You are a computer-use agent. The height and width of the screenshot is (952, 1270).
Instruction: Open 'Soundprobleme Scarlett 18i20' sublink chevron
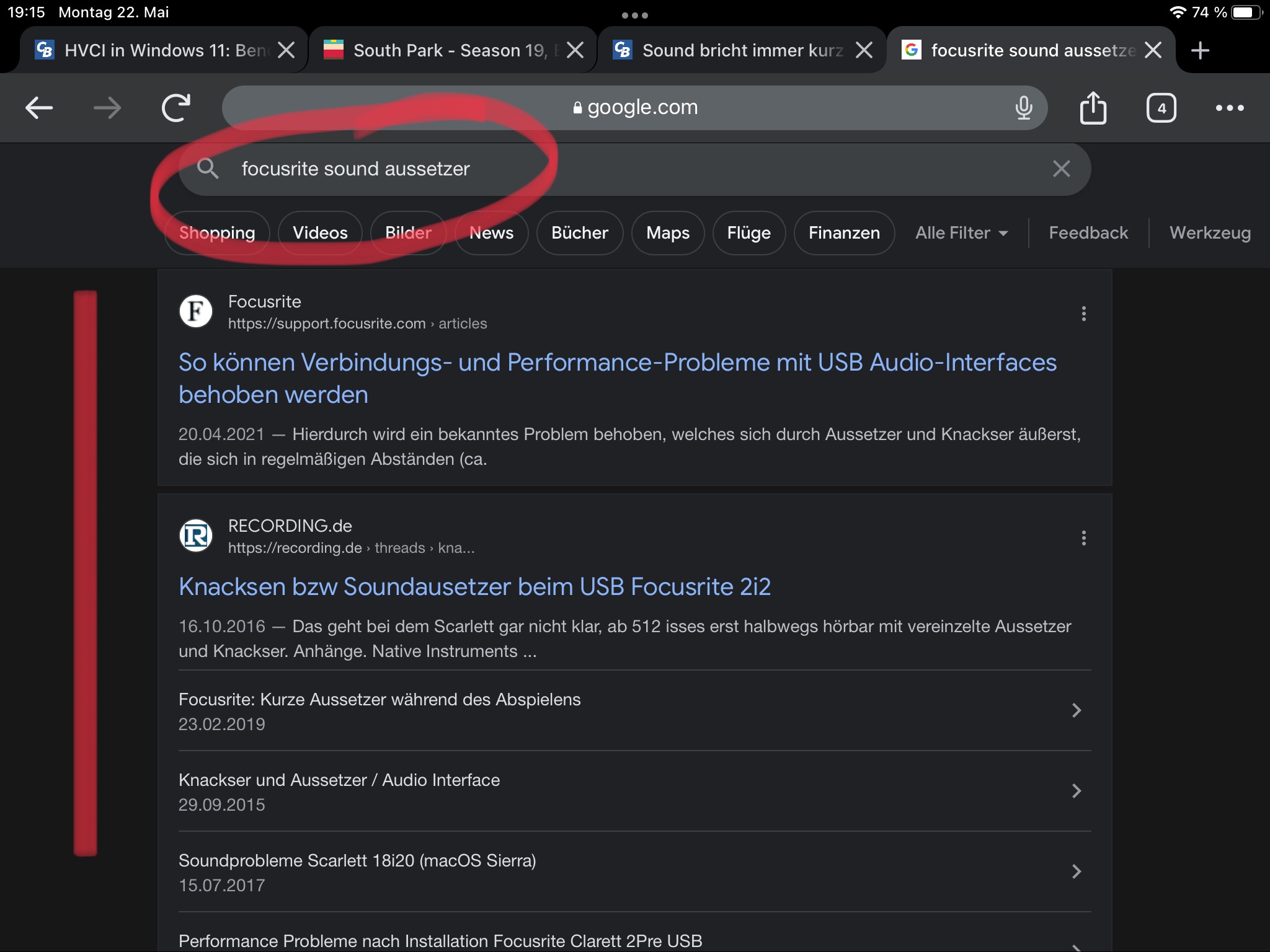pyautogui.click(x=1077, y=871)
